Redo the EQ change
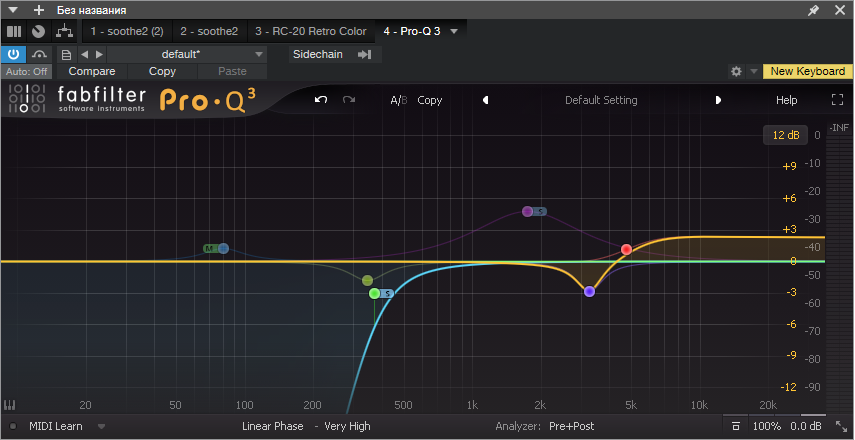The image size is (855, 440). pos(349,100)
